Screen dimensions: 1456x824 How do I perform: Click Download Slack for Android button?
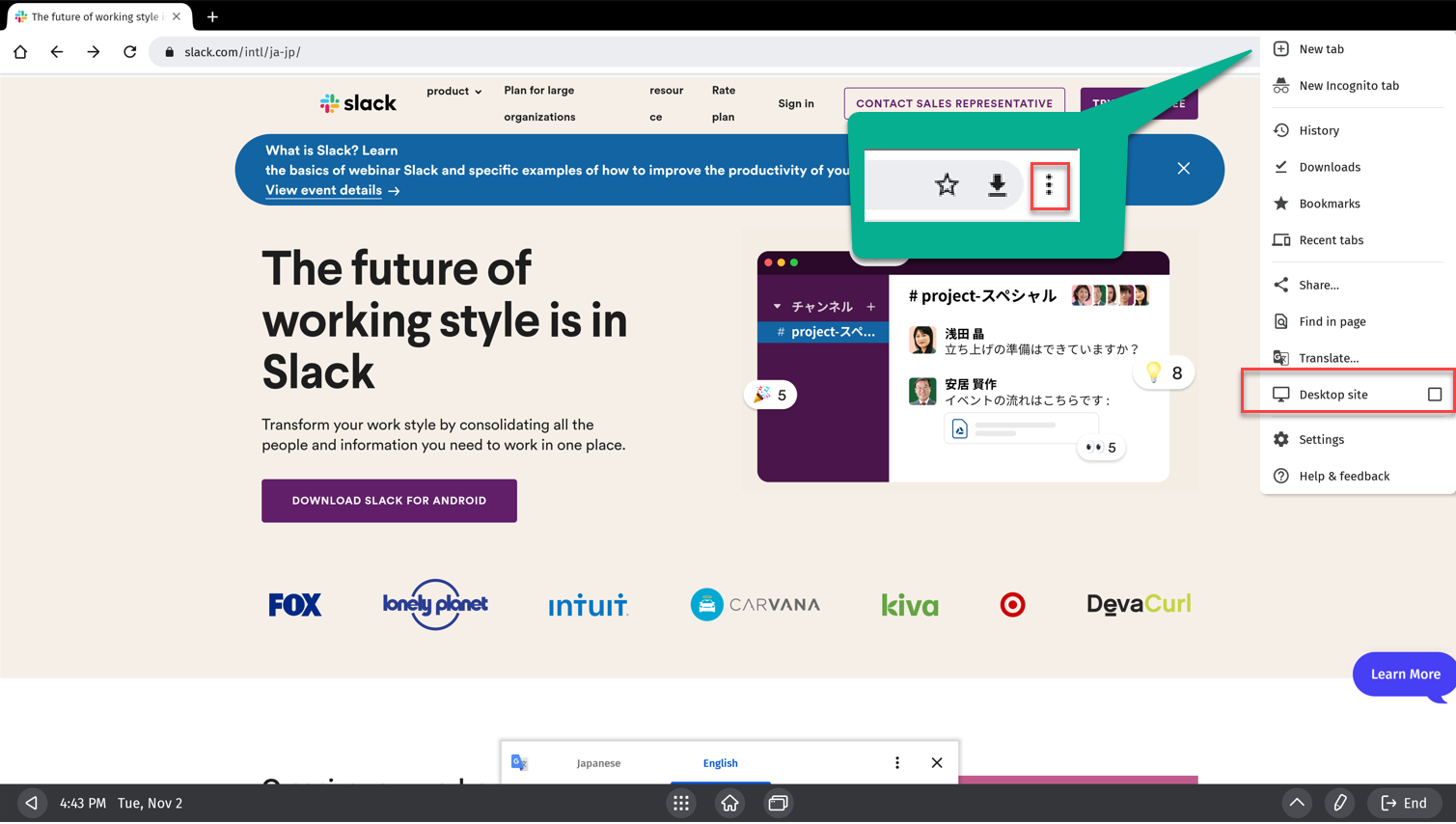coord(389,501)
